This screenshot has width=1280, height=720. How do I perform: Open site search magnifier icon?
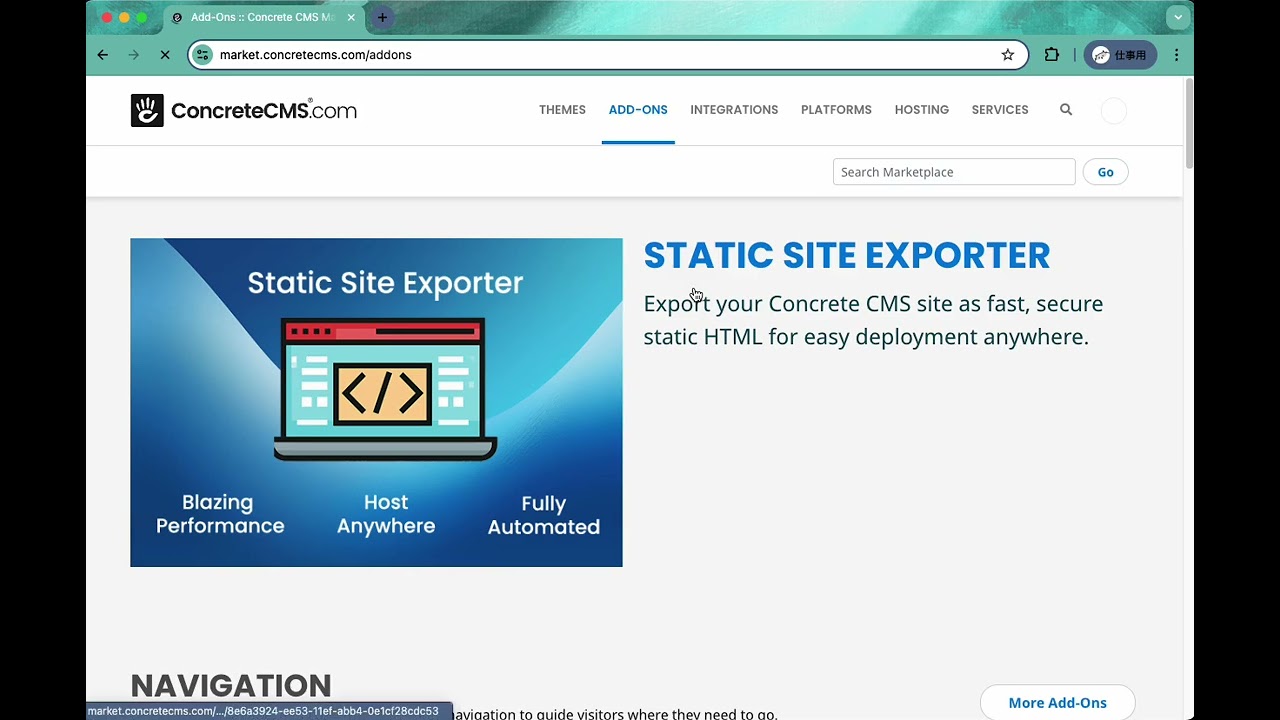(1066, 110)
